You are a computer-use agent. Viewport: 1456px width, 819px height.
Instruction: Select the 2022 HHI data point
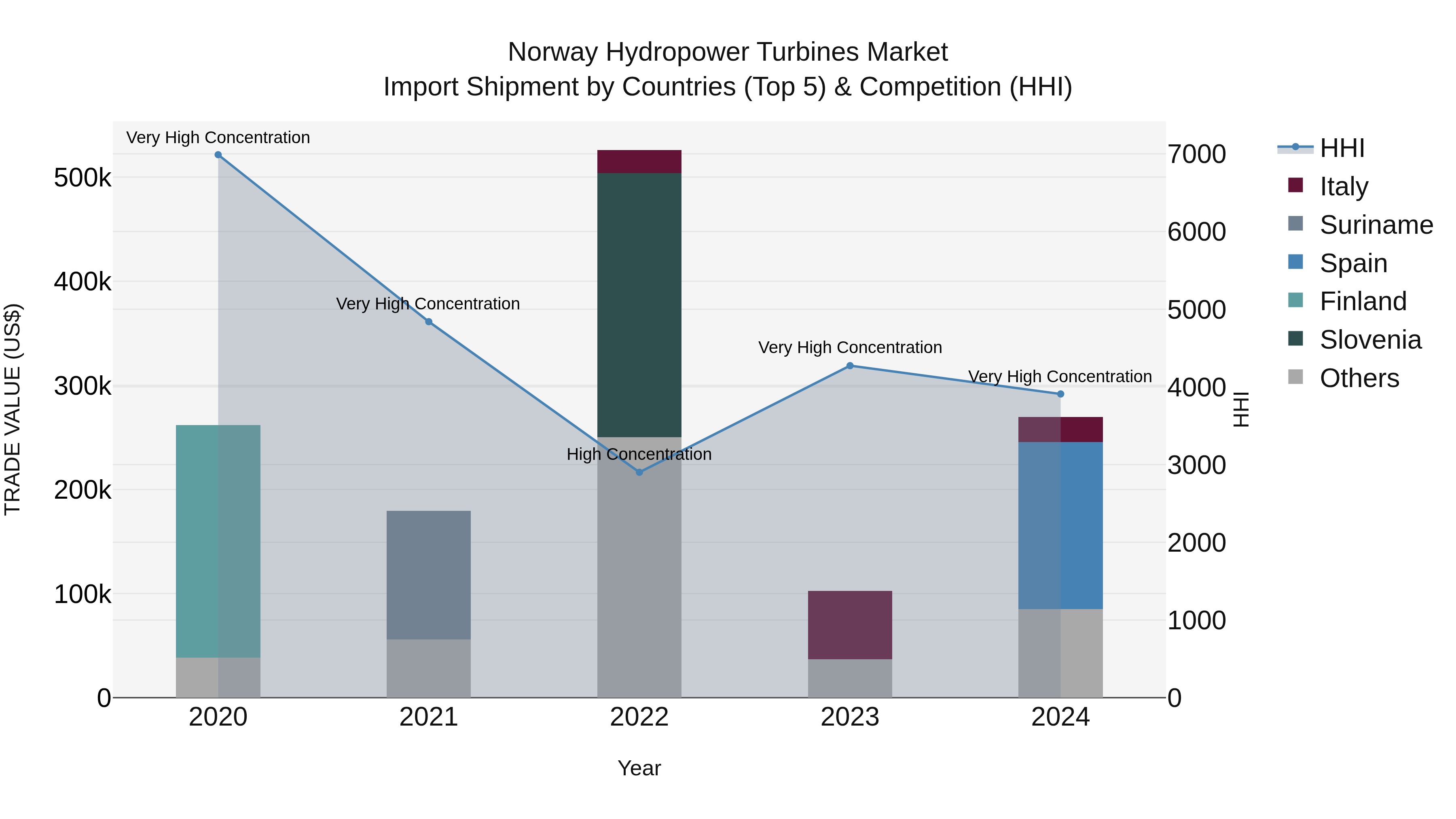click(639, 472)
